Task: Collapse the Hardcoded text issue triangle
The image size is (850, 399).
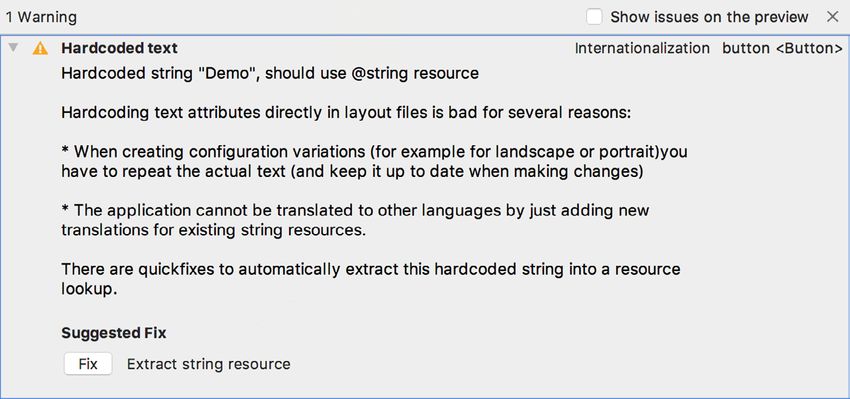Action: 14,48
